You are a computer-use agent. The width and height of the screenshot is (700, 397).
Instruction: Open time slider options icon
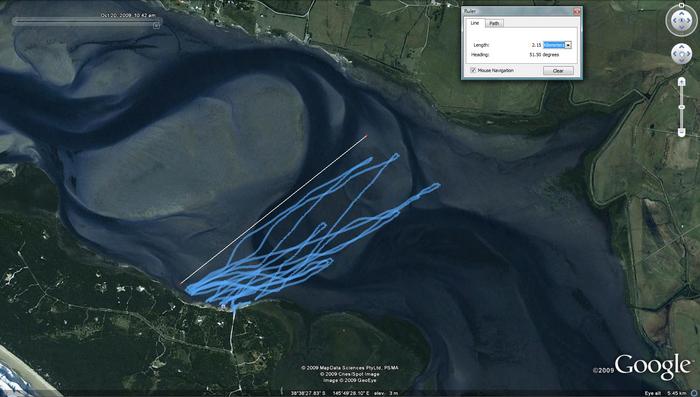click(156, 26)
